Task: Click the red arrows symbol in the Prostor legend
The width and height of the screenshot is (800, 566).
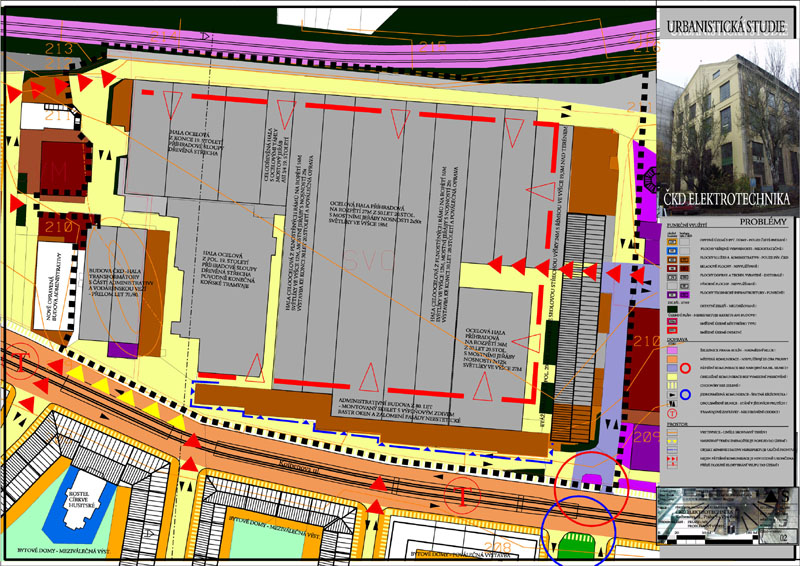Action: tap(672, 458)
